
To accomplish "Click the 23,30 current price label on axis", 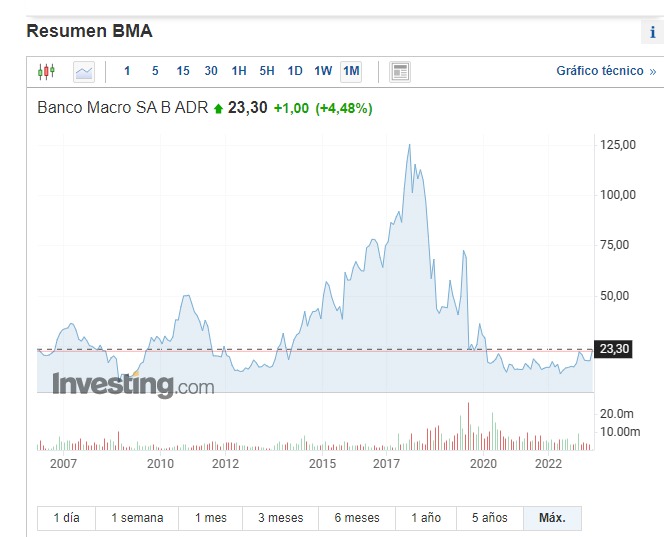I will [614, 349].
